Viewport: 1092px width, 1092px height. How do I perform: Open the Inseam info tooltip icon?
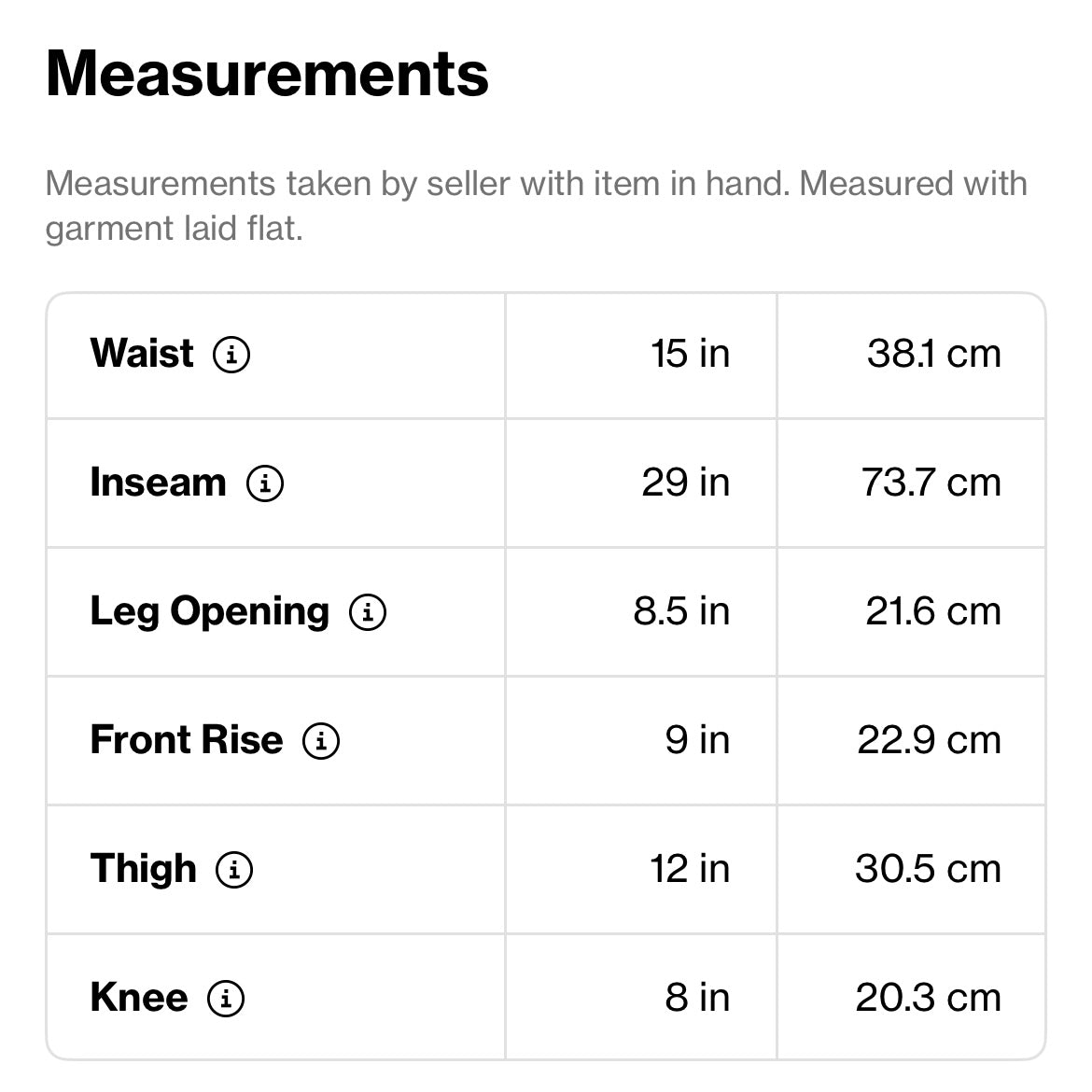coord(265,483)
